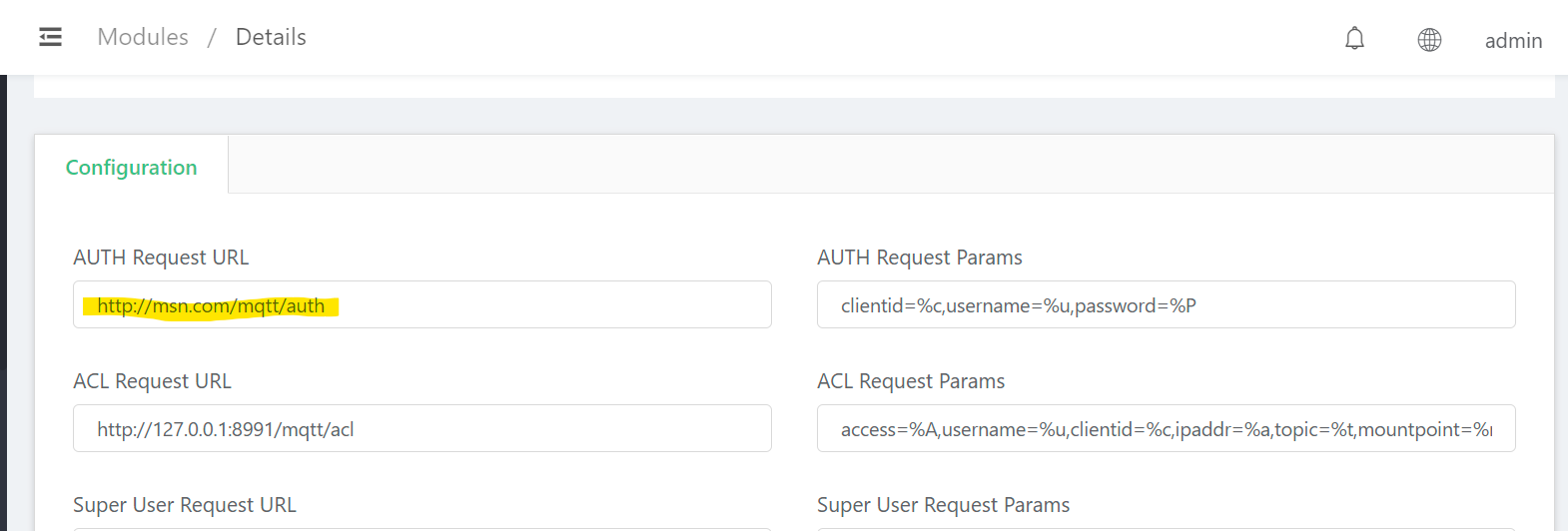Focus the ACL Request Params field
The width and height of the screenshot is (1568, 531).
point(1167,428)
